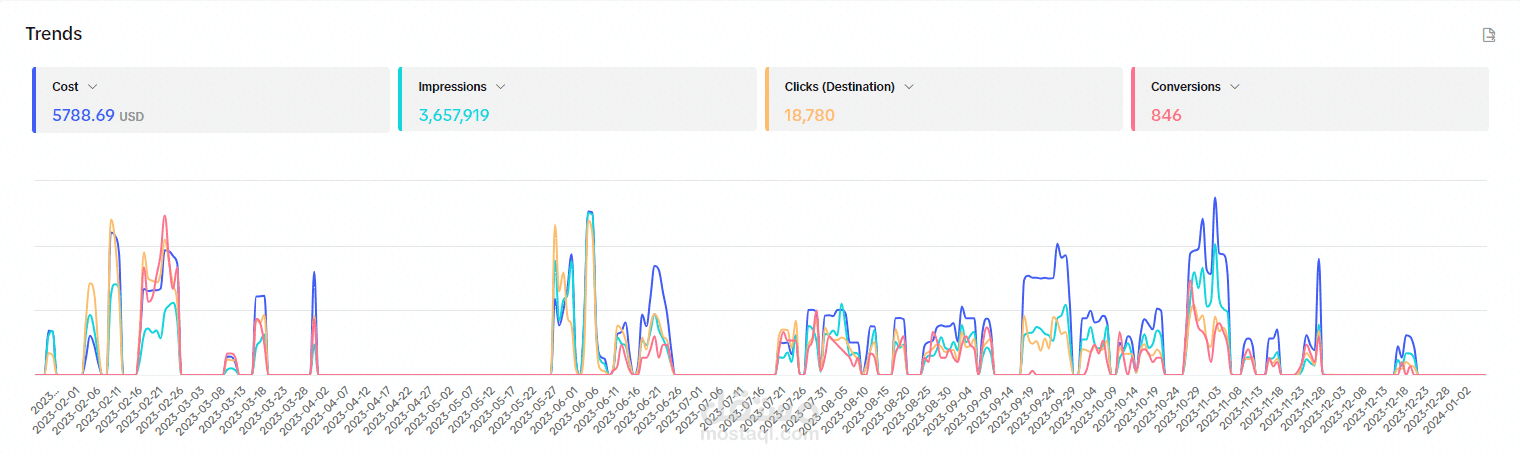Select the 5788.69 USD cost value
The width and height of the screenshot is (1520, 453).
83,115
